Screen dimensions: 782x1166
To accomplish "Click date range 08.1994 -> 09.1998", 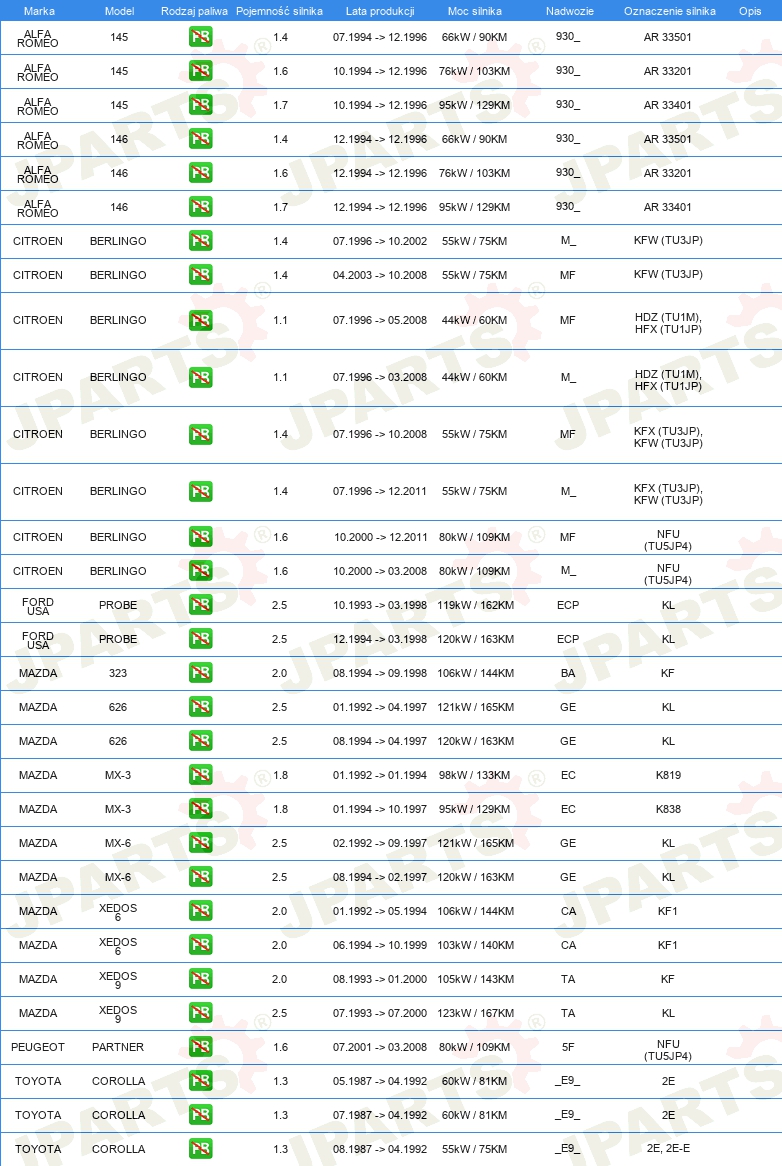I will click(x=380, y=673).
